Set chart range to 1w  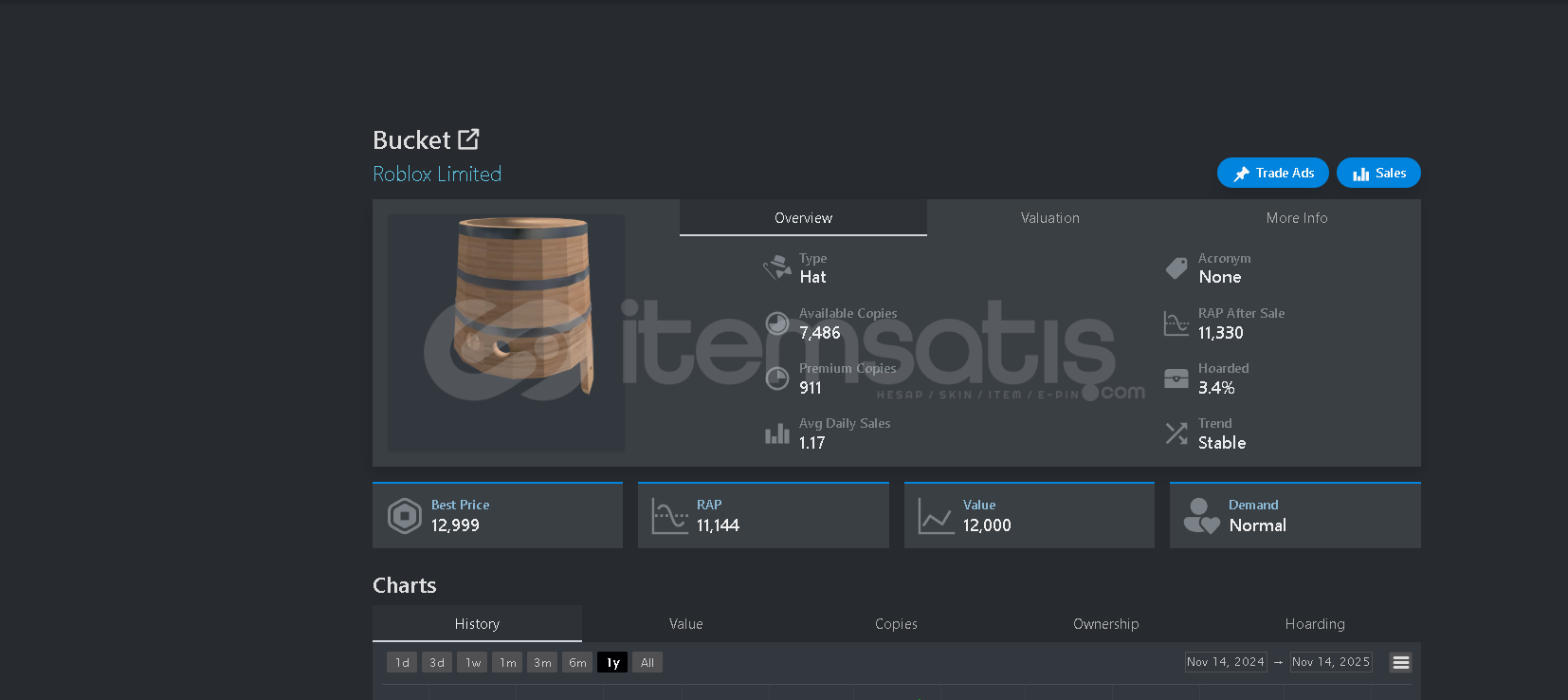point(472,662)
